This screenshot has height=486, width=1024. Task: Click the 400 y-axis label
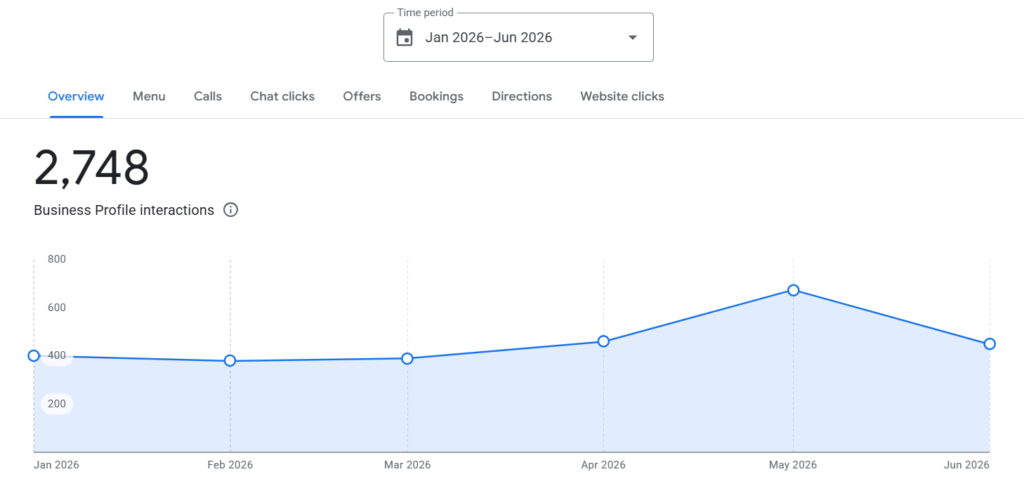pos(57,355)
